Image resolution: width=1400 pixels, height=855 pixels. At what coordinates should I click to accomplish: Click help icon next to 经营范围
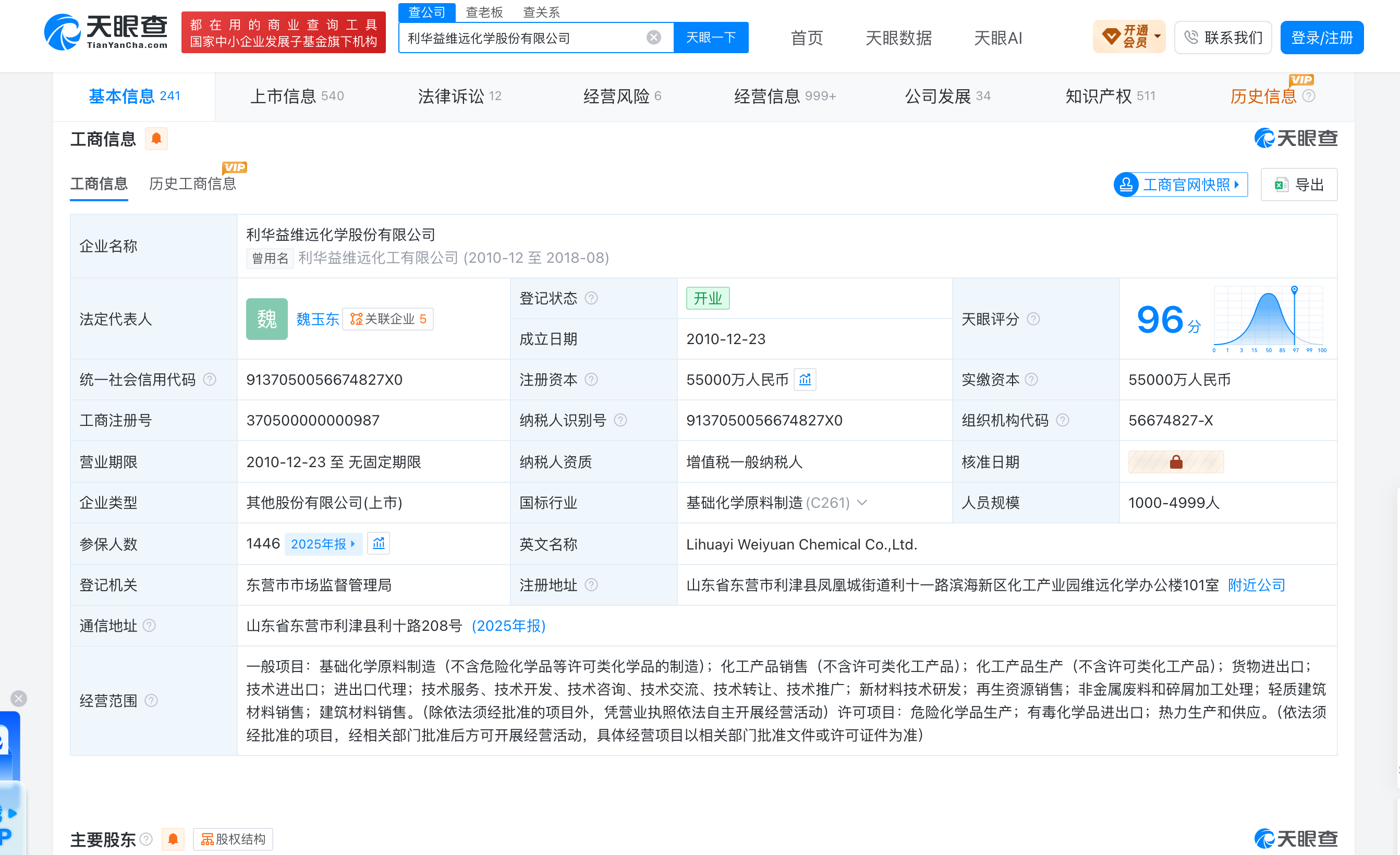pos(151,701)
